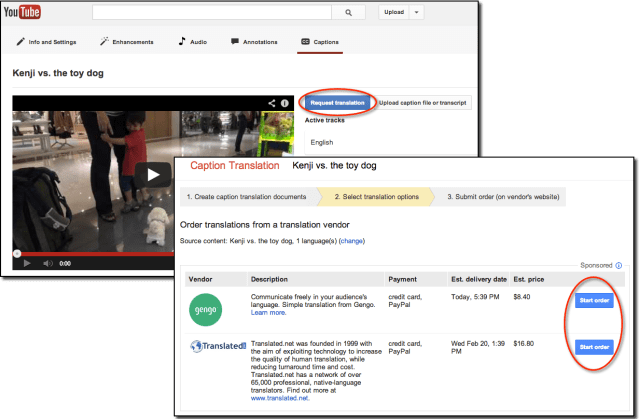The width and height of the screenshot is (639, 419).
Task: Click Upload caption file or transcript
Action: (424, 103)
